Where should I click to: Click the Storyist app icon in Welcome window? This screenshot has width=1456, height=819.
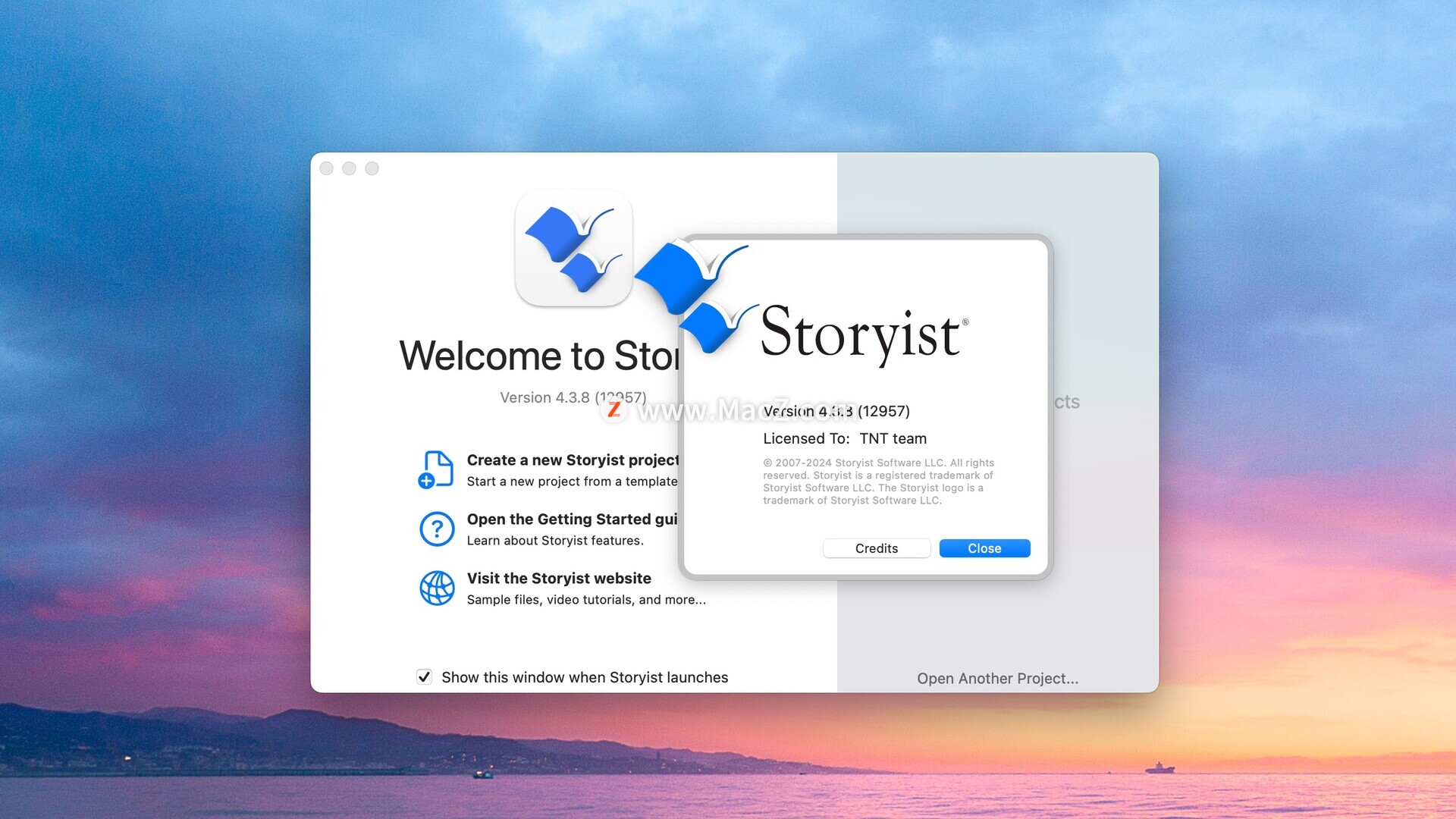pyautogui.click(x=574, y=249)
